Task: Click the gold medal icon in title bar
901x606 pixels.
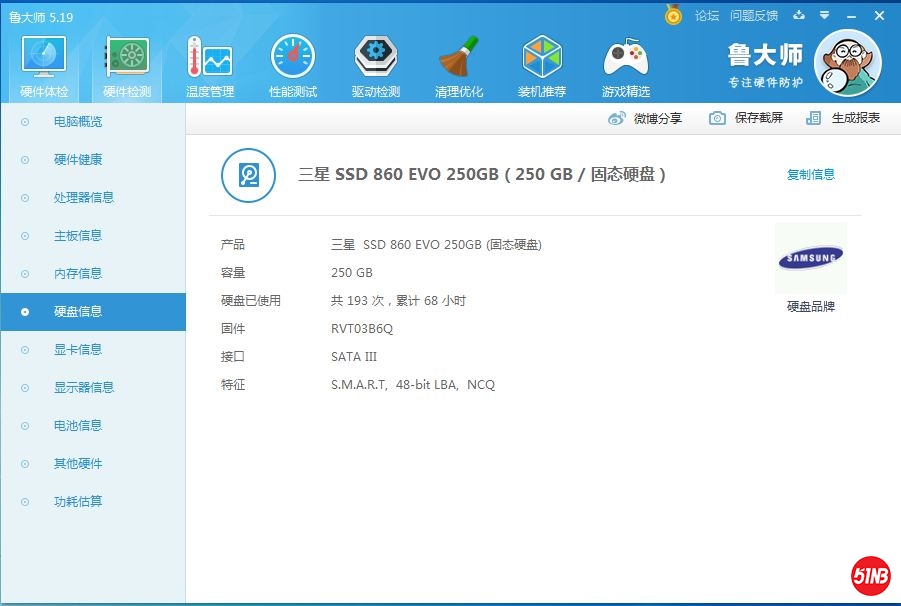Action: point(673,16)
